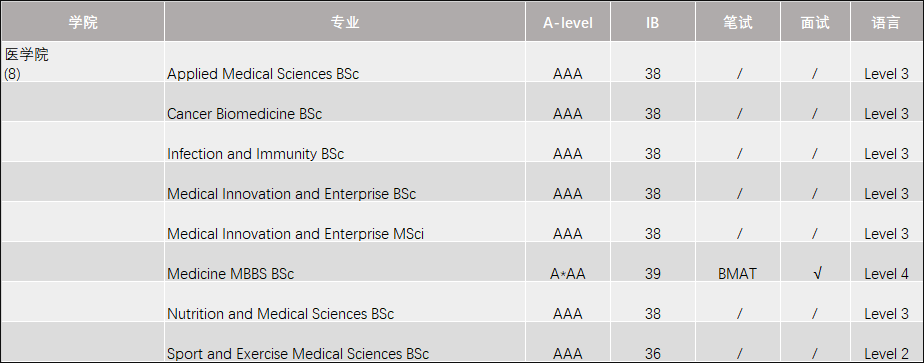
Task: Select Nutrition and Medical Sciences BSc cell
Action: click(x=345, y=302)
